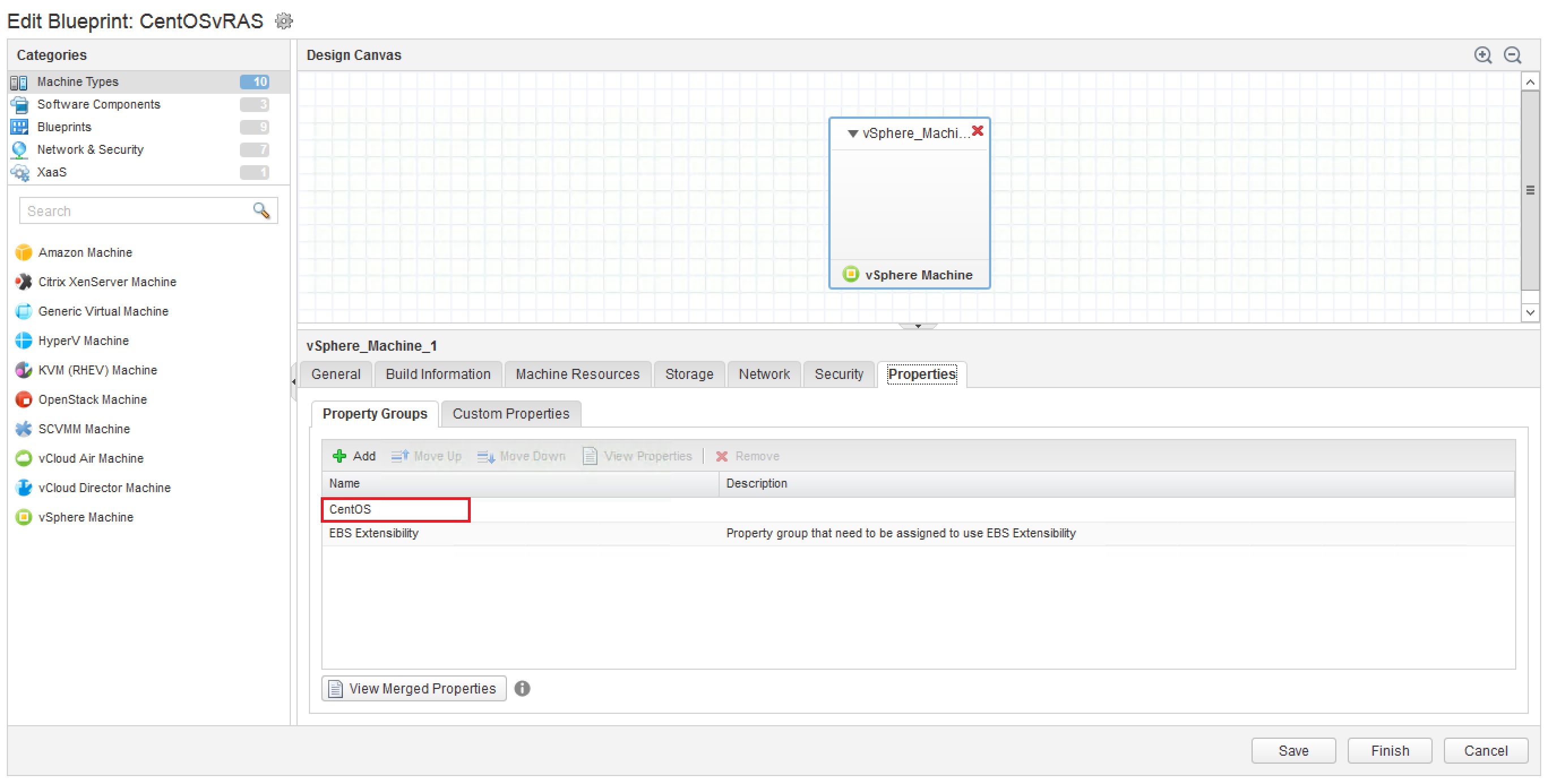This screenshot has height=784, width=1548.
Task: Zoom out on the design canvas
Action: [x=1512, y=55]
